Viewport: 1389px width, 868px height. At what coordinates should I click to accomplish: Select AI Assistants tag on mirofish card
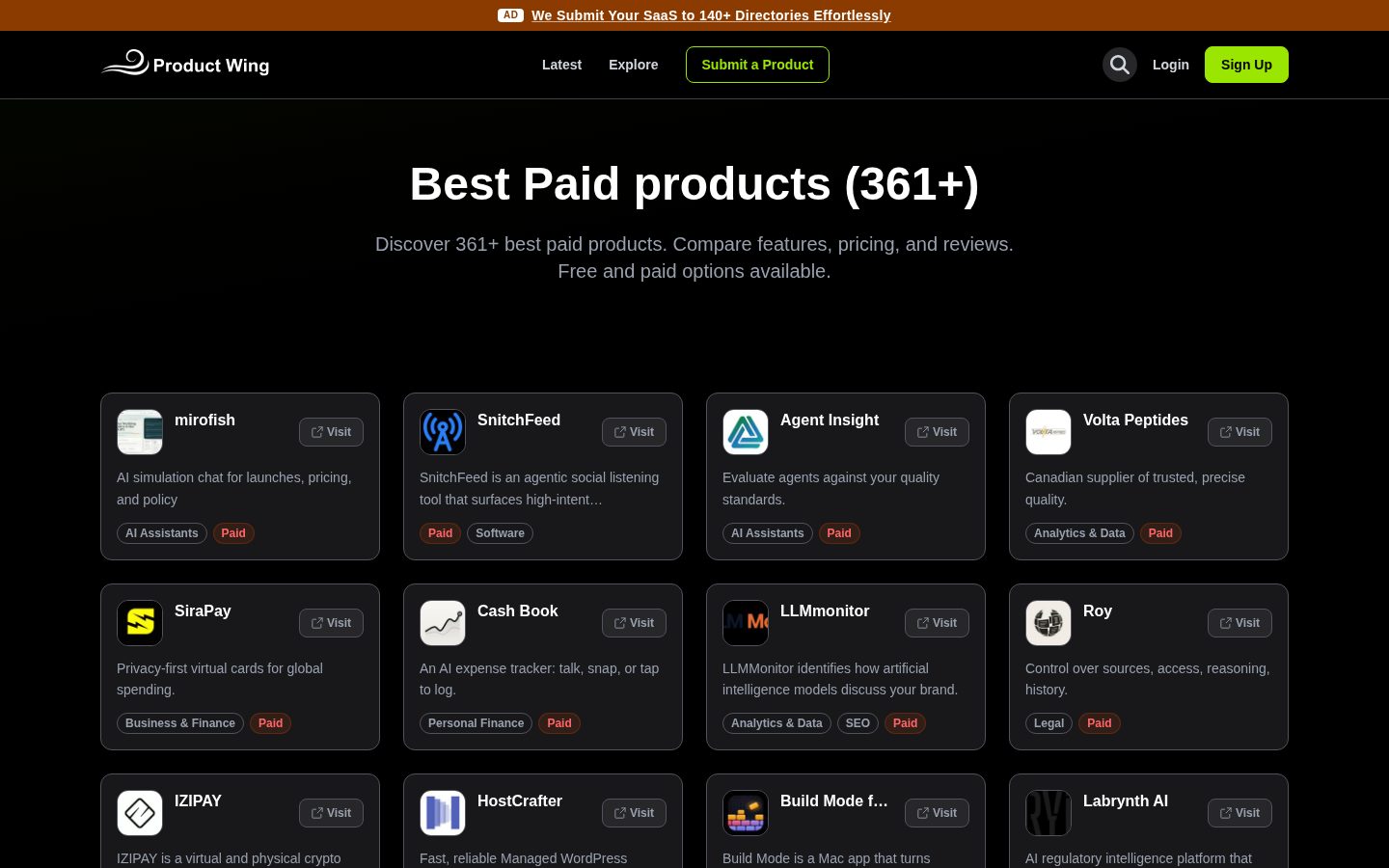162,533
